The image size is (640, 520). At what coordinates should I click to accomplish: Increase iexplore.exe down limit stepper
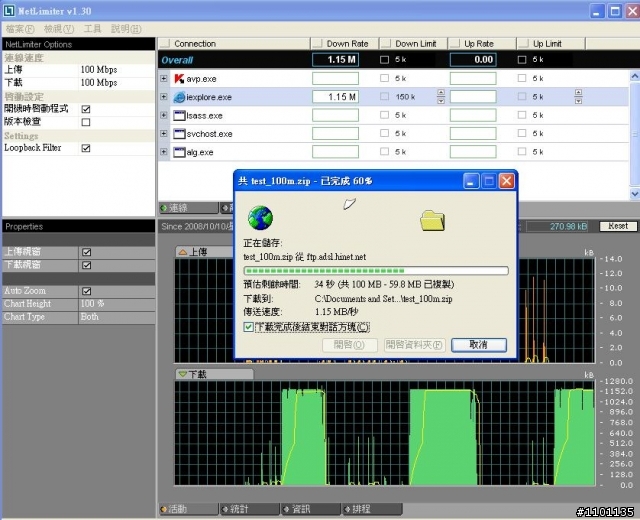pyautogui.click(x=441, y=93)
